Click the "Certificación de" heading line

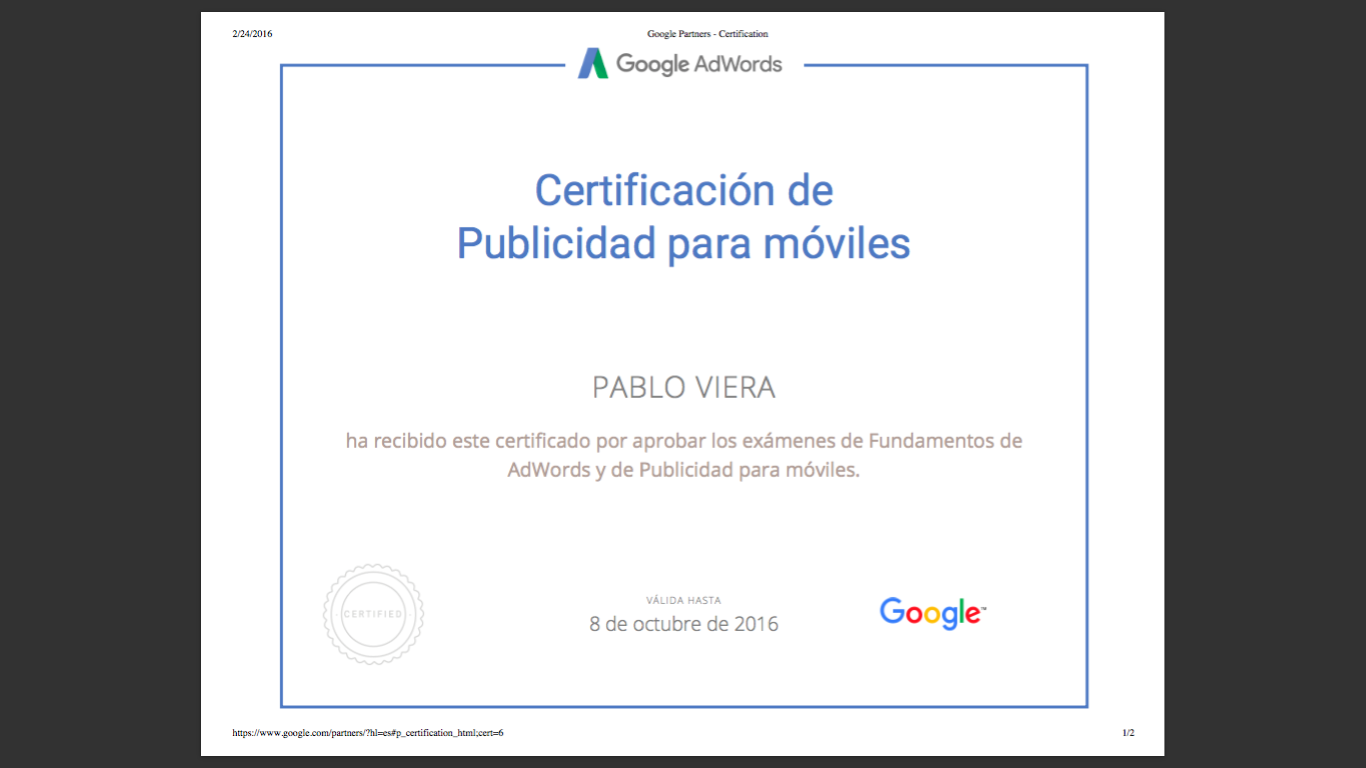pyautogui.click(x=684, y=190)
